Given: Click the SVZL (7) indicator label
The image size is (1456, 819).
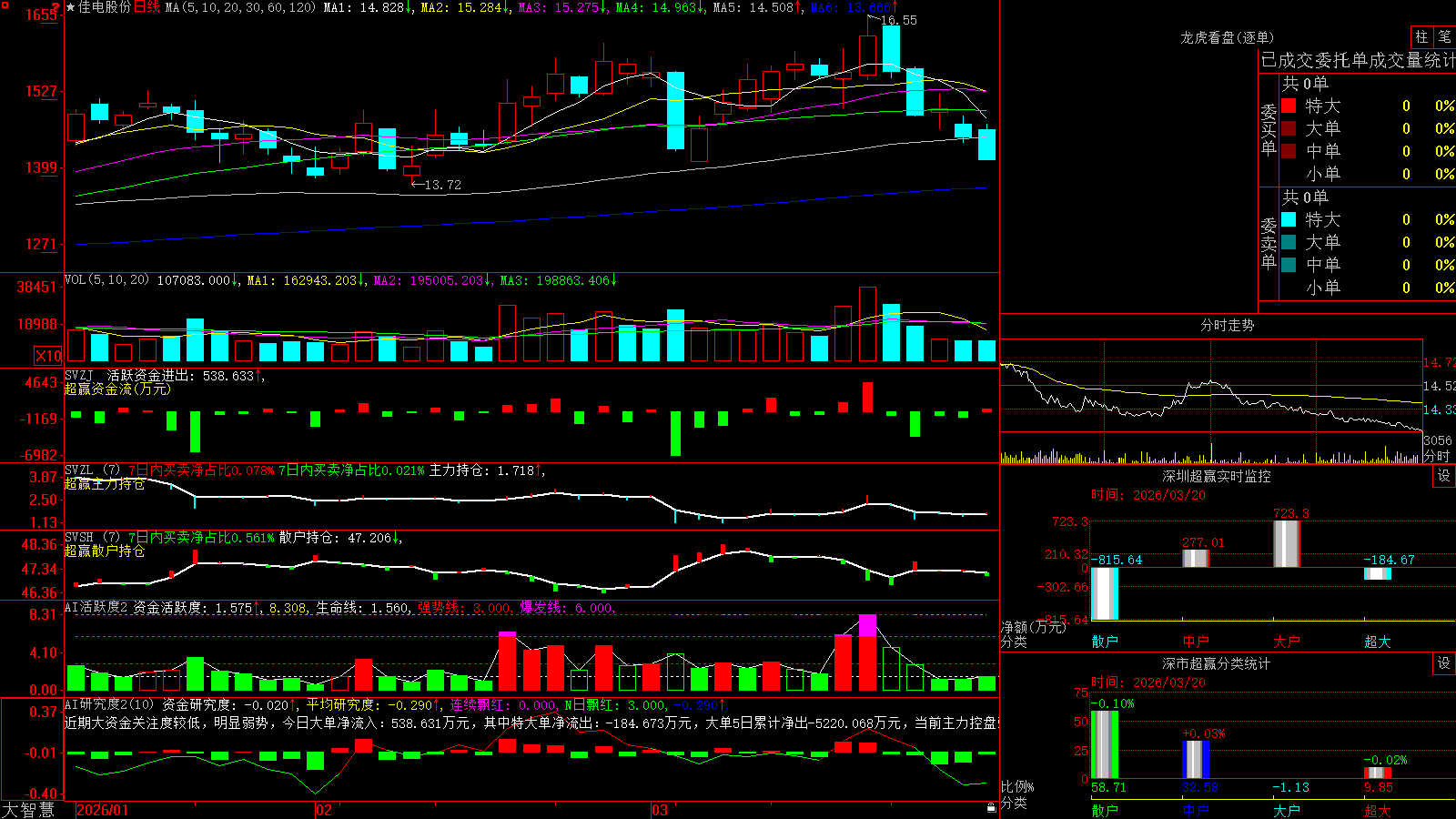Looking at the screenshot, I should pos(92,470).
